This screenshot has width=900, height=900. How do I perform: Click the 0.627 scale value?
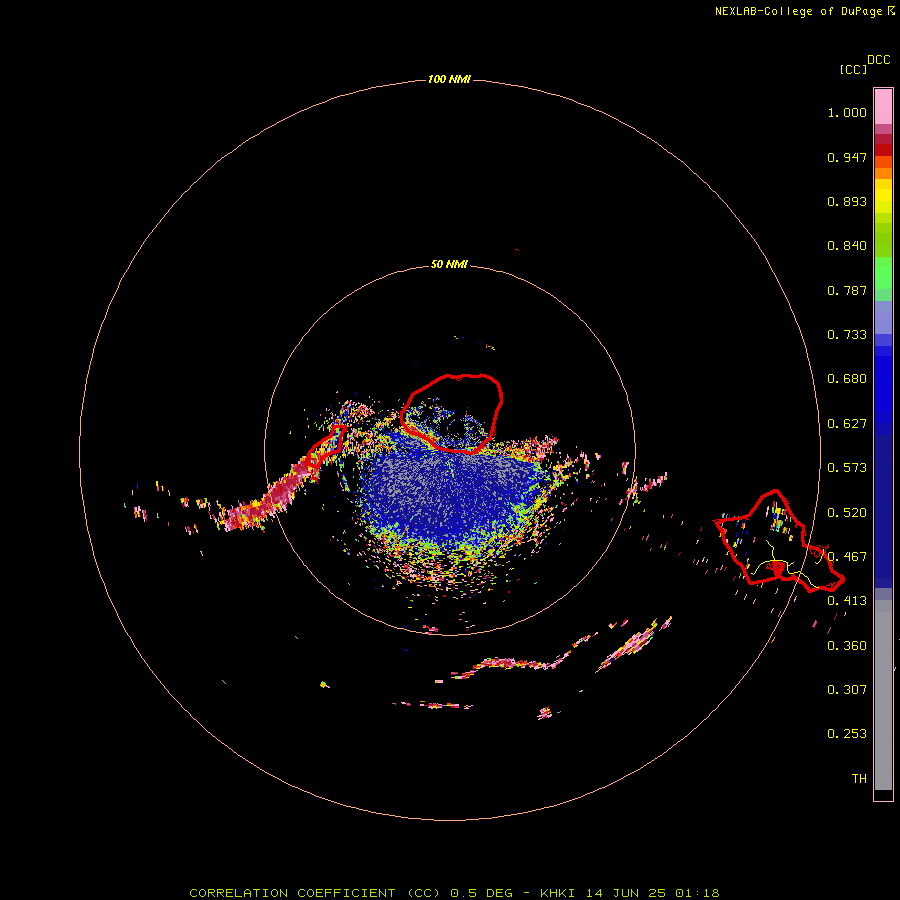(x=847, y=424)
